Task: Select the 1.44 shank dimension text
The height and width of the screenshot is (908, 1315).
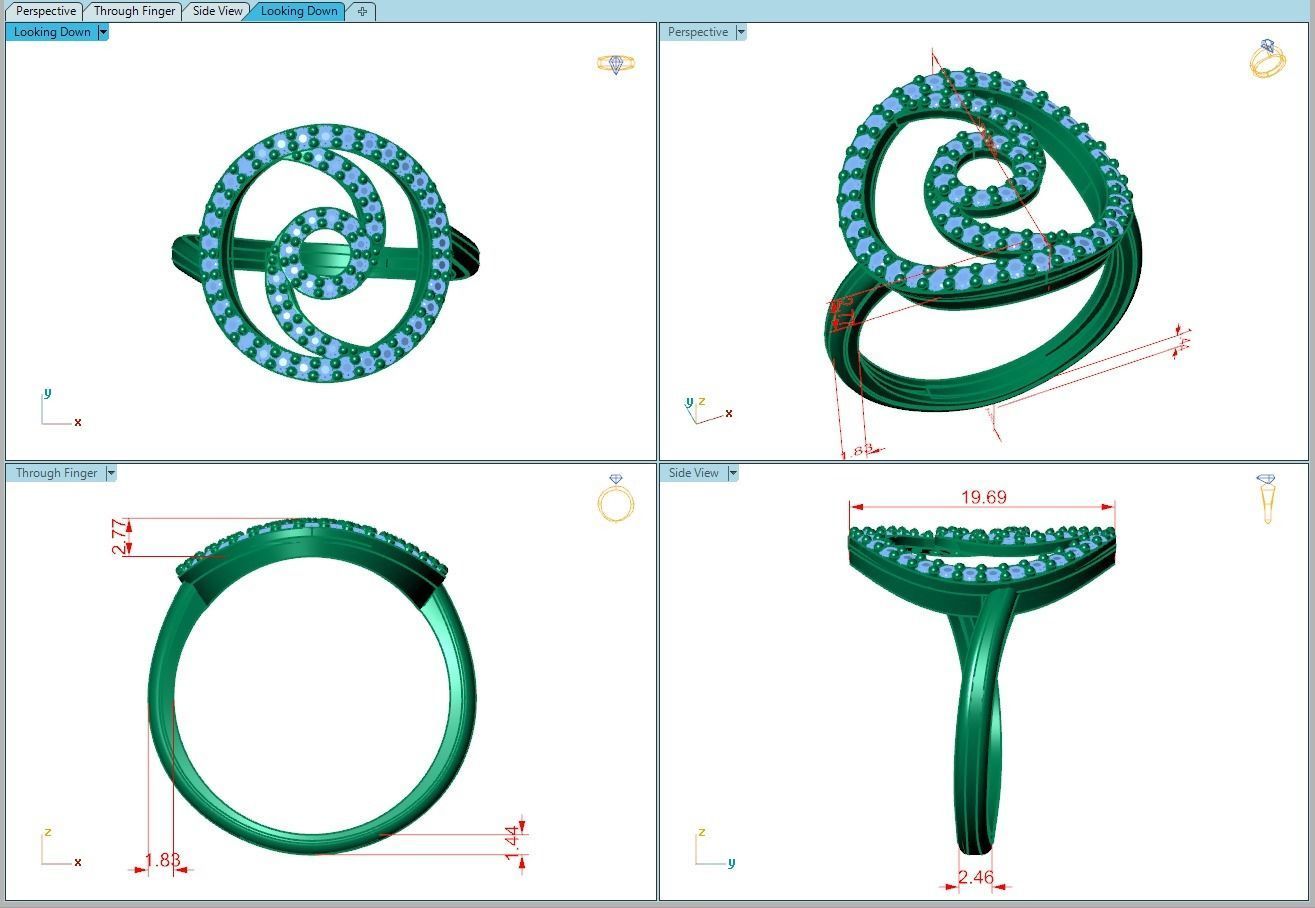Action: (512, 843)
